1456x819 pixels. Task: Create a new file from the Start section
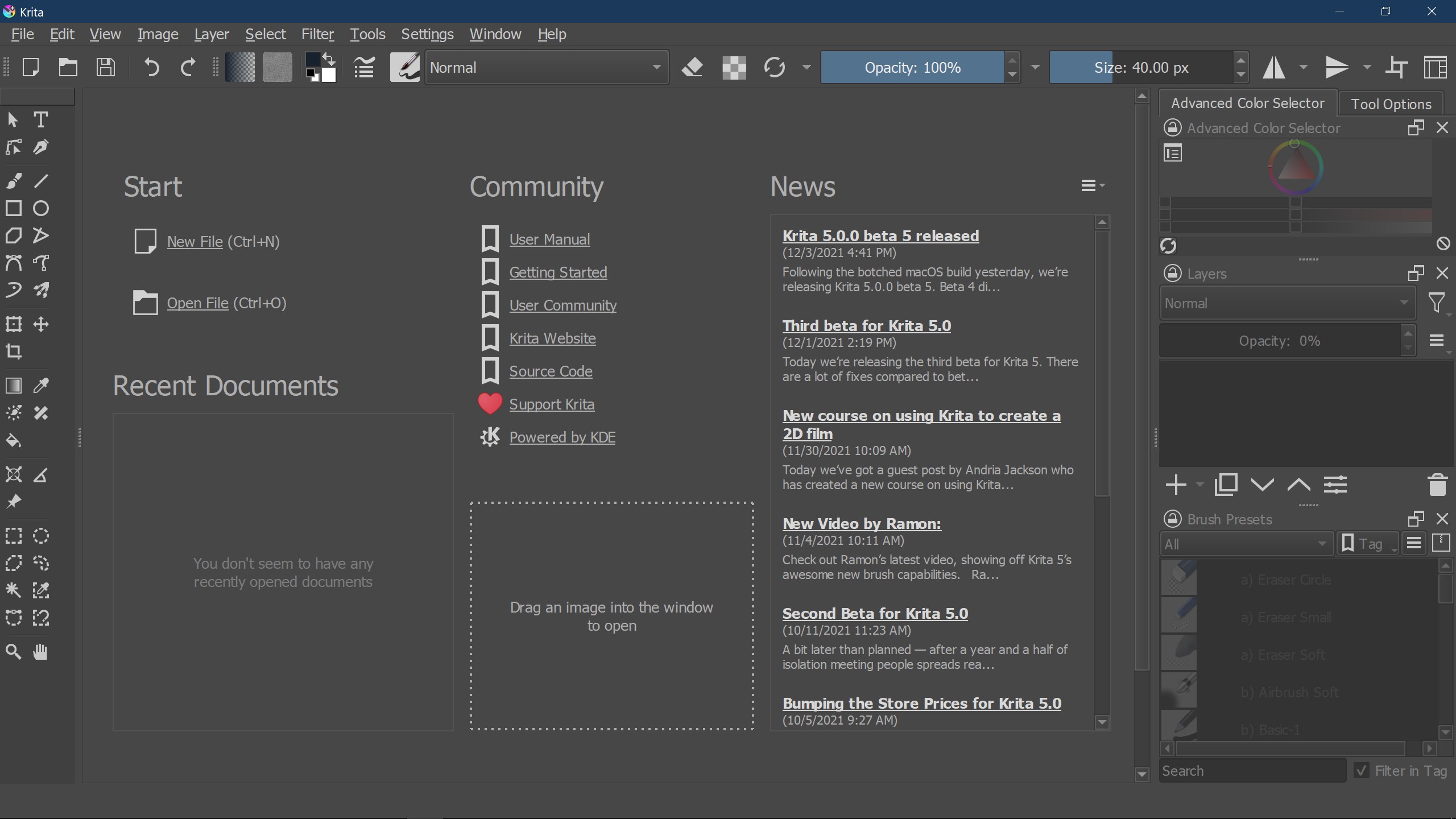point(195,241)
